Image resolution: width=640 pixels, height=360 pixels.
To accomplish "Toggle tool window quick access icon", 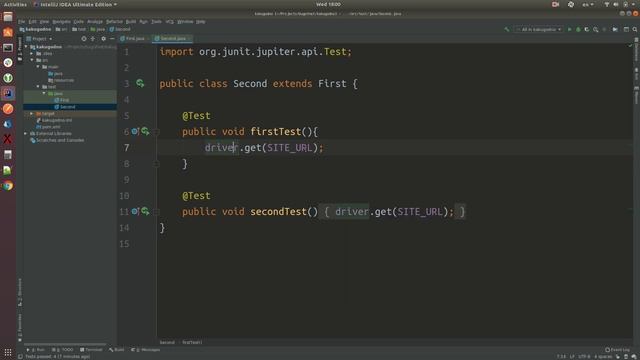I will [20, 356].
